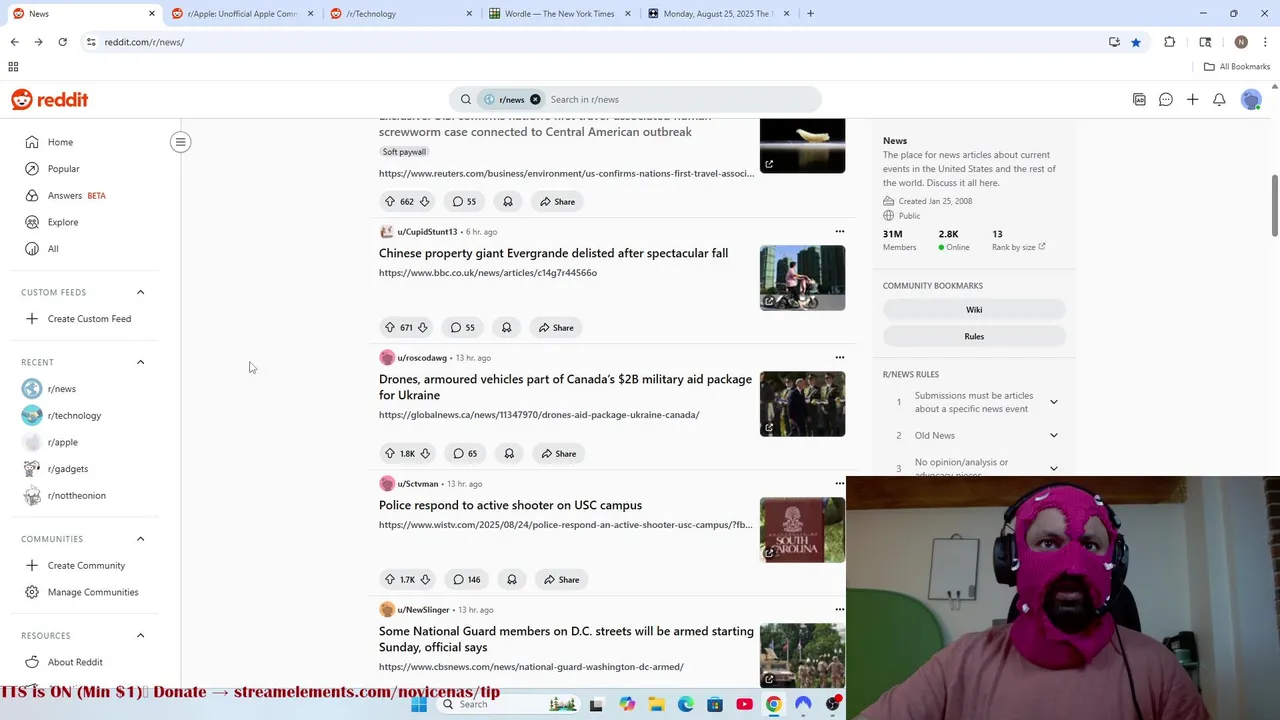
Task: Open Windows Start button on taskbar
Action: [419, 704]
